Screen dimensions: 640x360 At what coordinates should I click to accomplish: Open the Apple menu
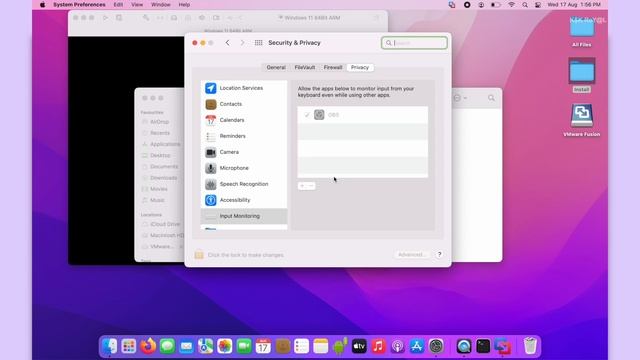click(x=42, y=5)
